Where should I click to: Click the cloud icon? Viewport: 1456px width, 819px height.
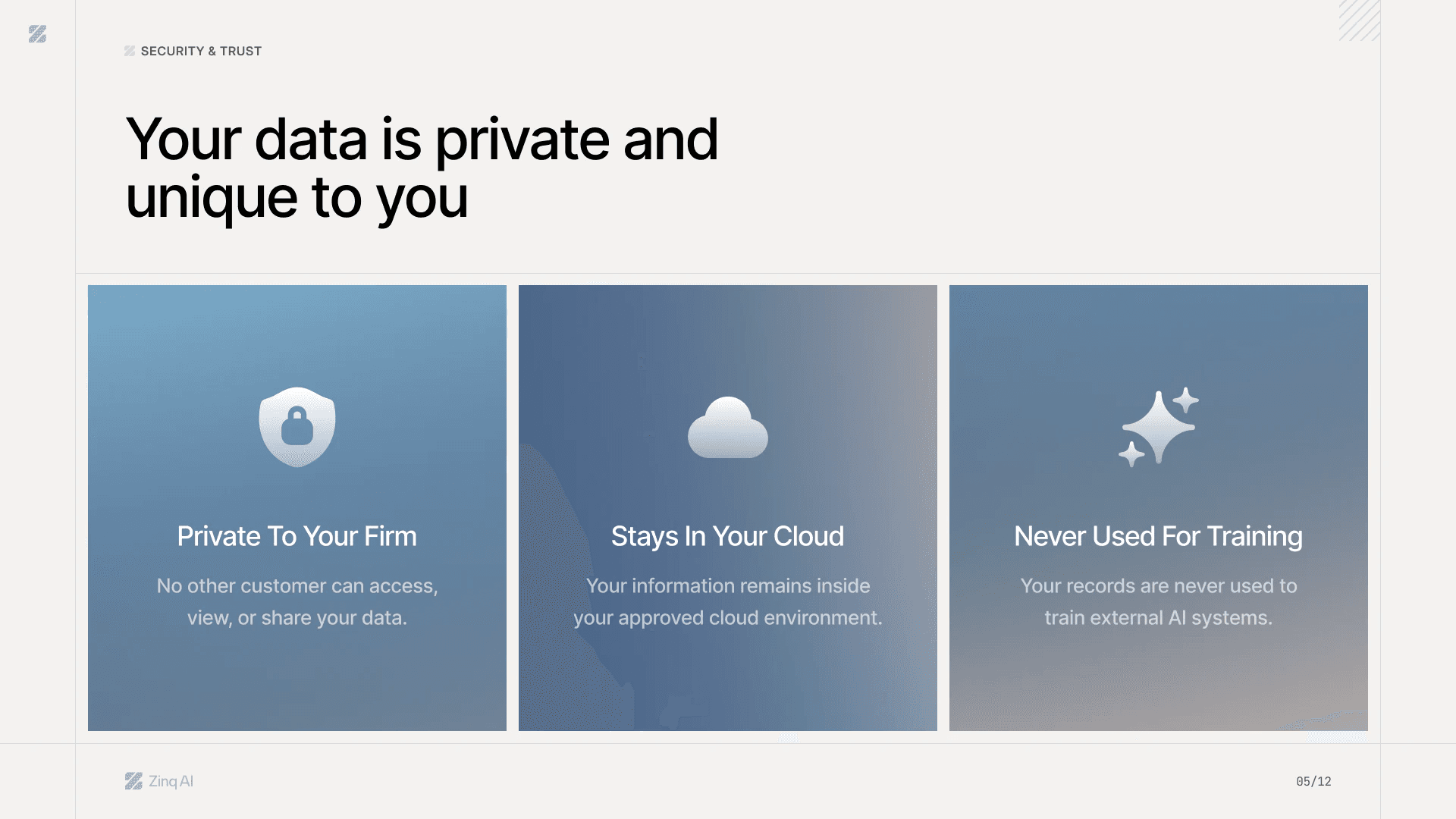(x=728, y=427)
